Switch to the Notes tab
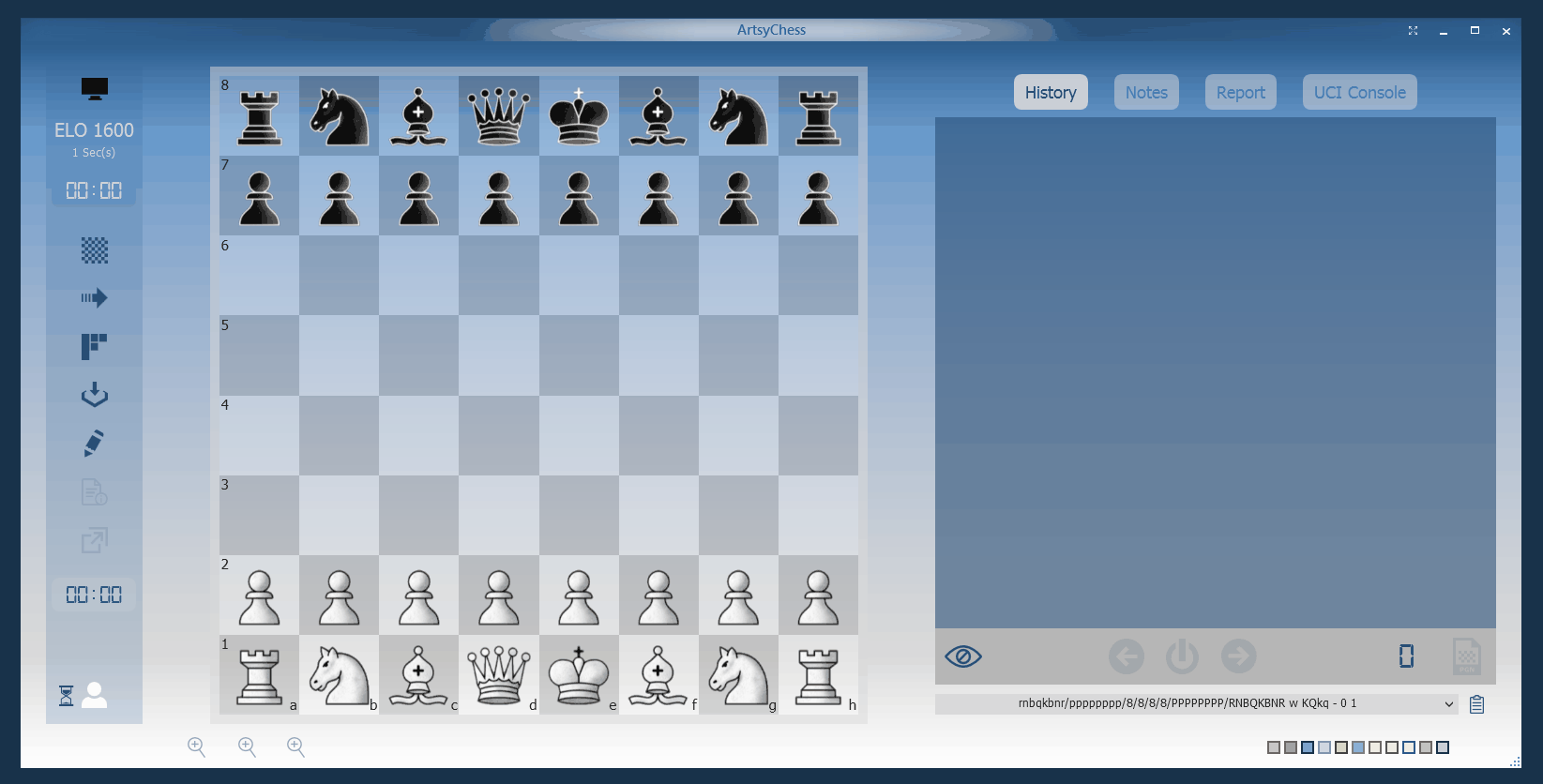The image size is (1543, 784). click(1146, 93)
